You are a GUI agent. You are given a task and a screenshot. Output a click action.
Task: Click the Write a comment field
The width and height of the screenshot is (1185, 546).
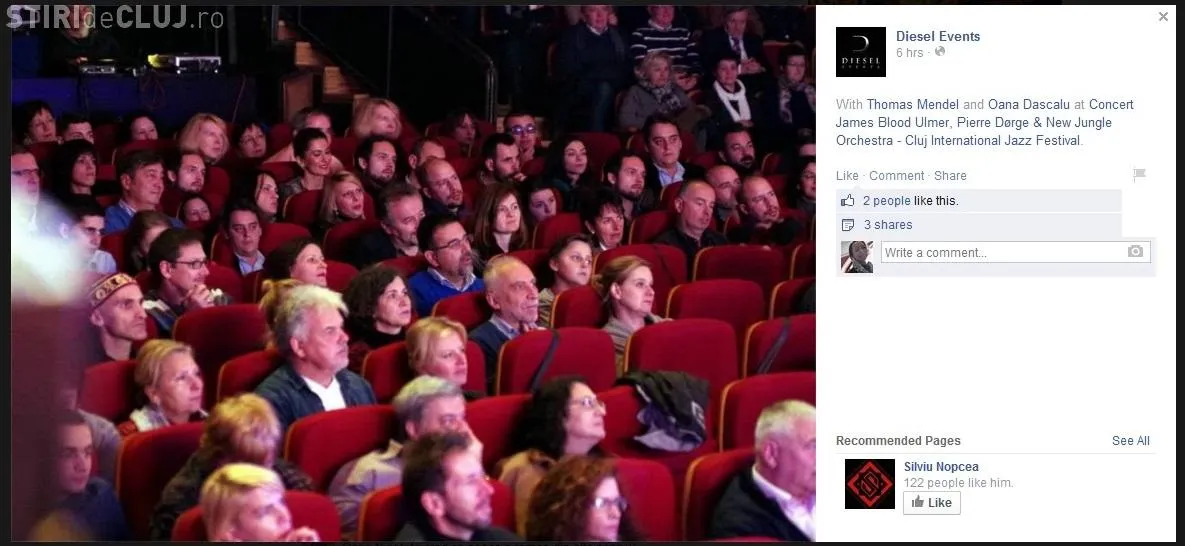coord(1016,253)
